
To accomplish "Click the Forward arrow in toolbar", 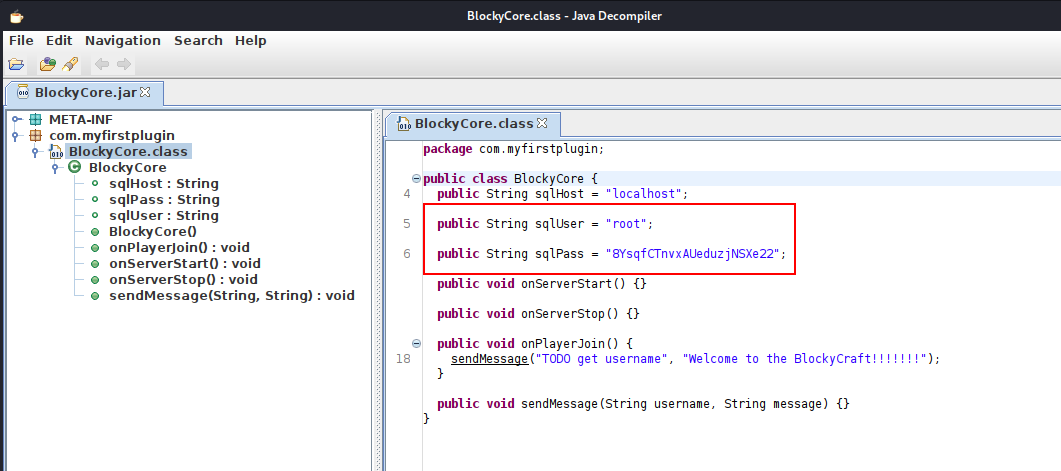I will click(x=124, y=64).
